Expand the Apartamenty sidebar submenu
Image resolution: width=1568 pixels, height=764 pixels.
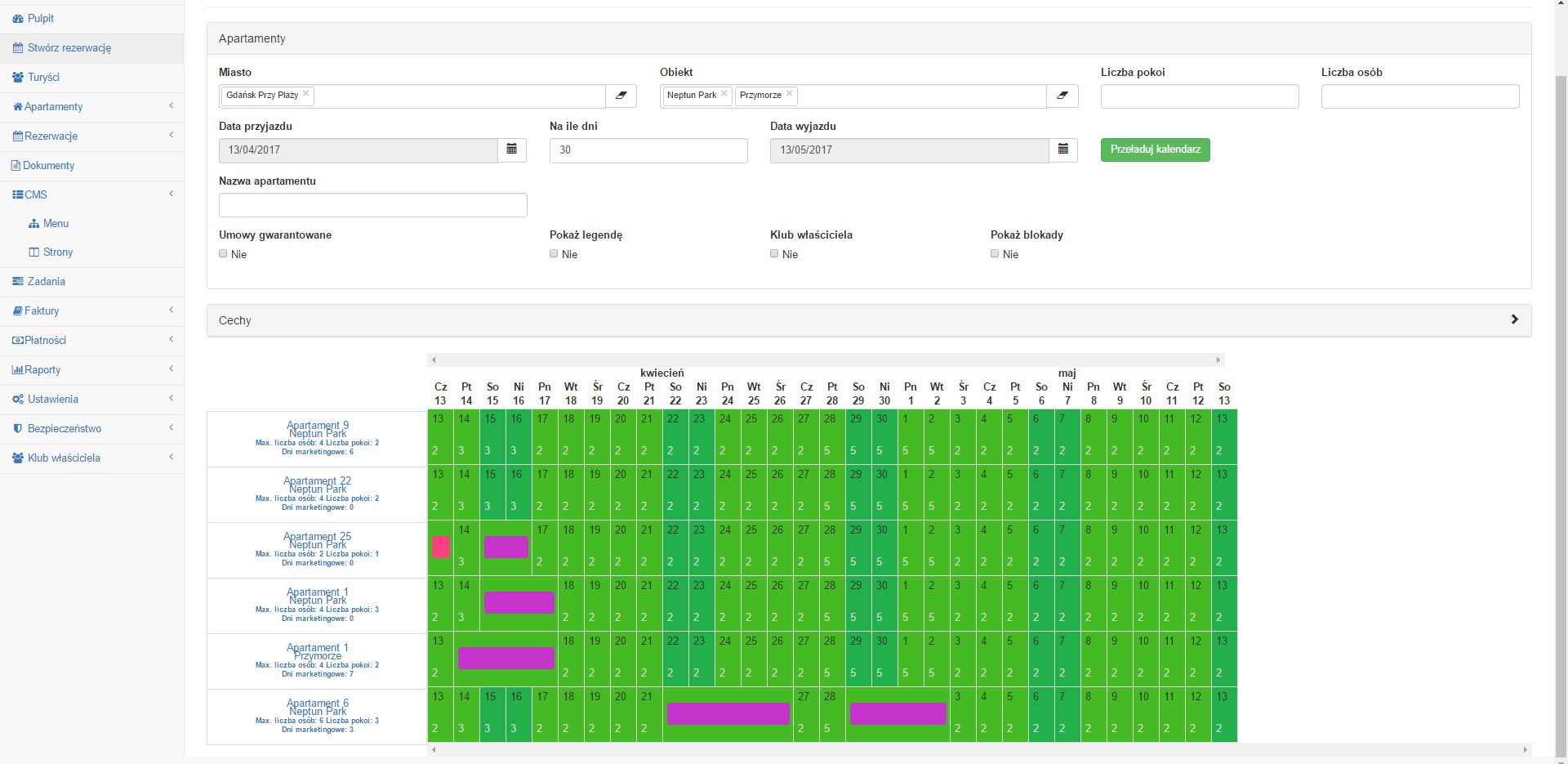pyautogui.click(x=171, y=106)
